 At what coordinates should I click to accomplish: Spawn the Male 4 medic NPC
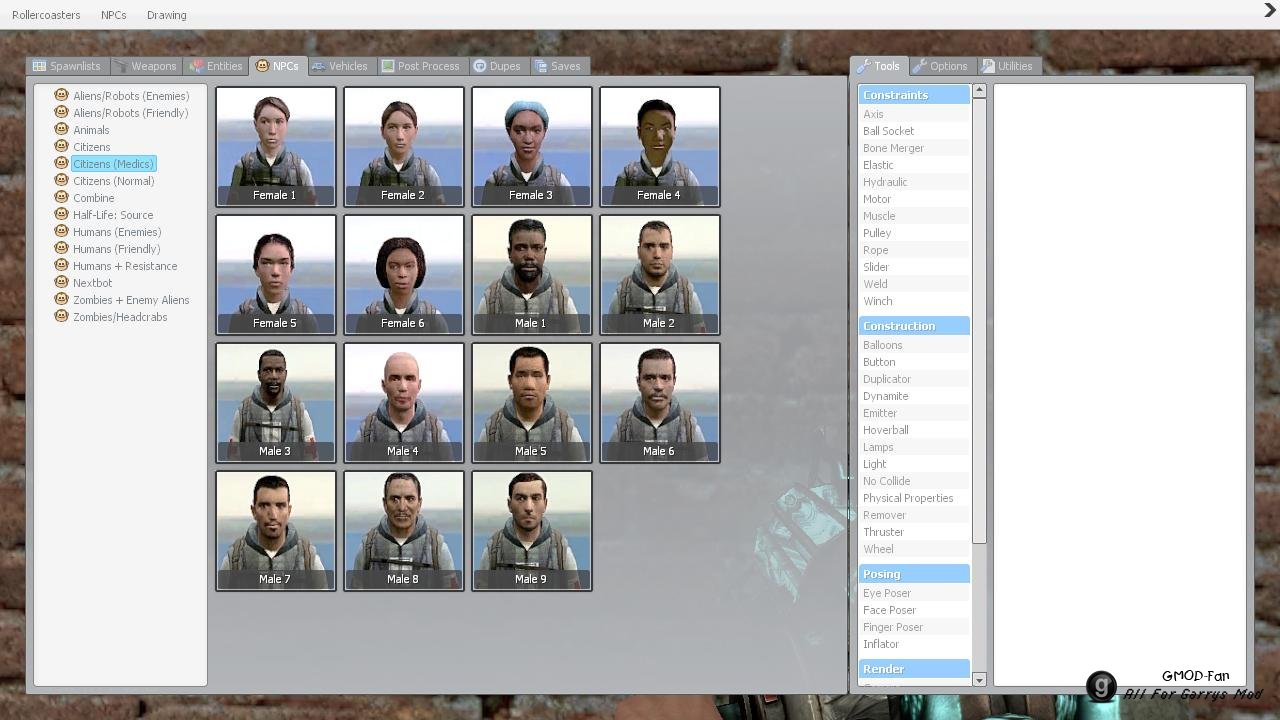pos(404,403)
